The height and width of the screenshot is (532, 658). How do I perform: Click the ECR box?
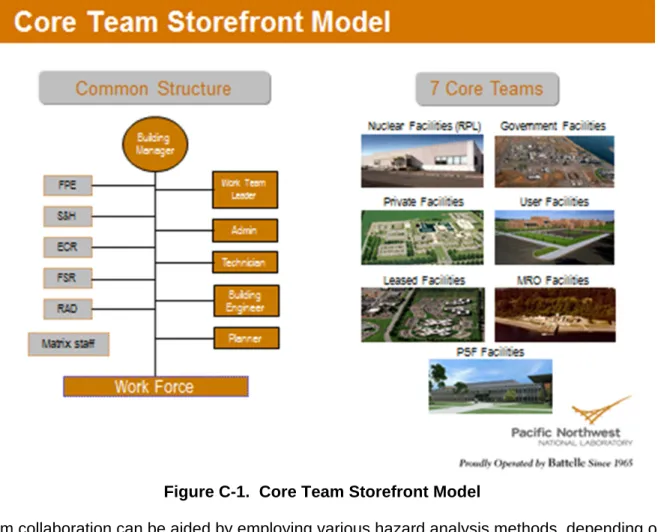[x=68, y=247]
